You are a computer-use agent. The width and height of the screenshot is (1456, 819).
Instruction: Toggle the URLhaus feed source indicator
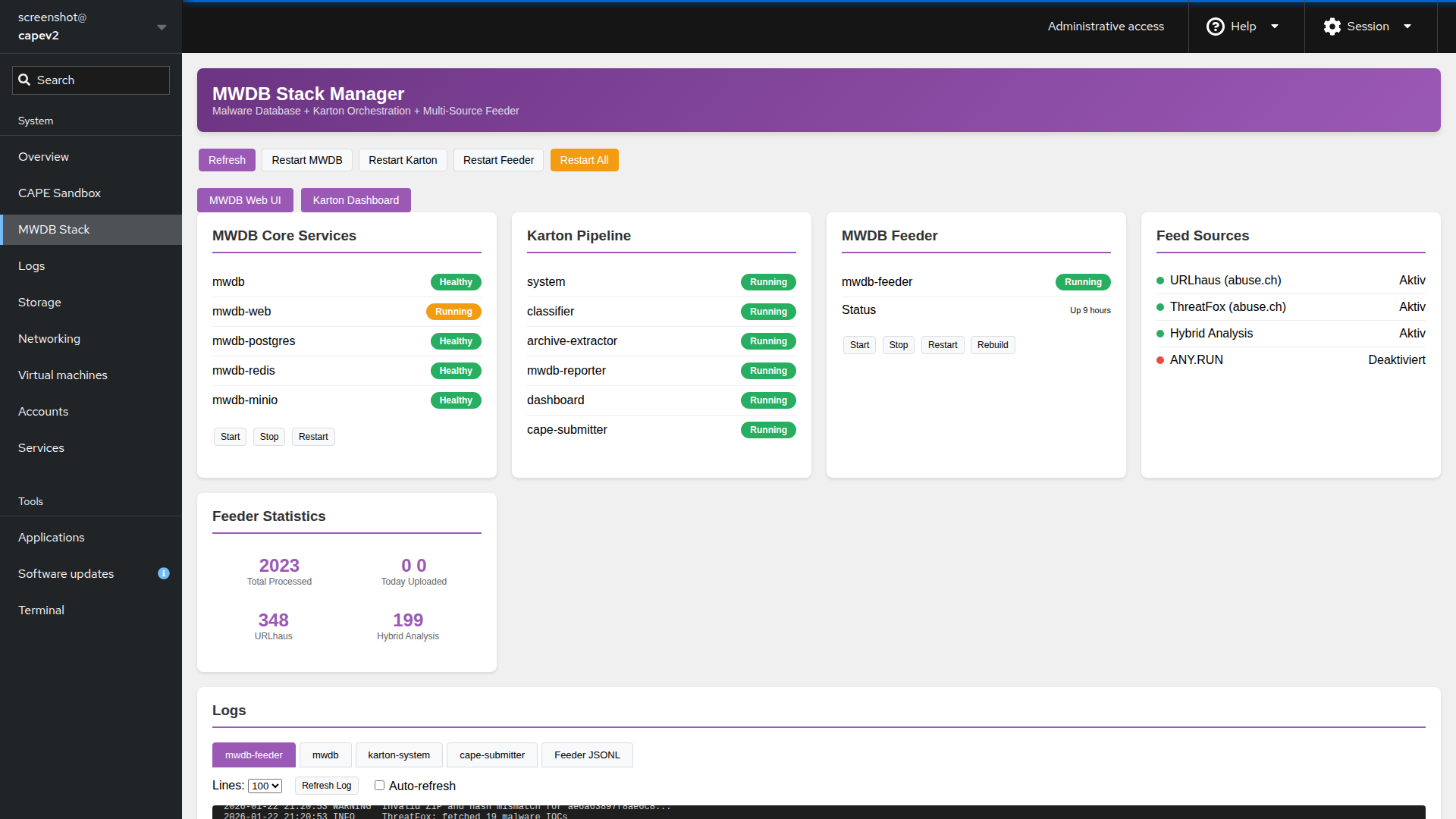[x=1161, y=281]
